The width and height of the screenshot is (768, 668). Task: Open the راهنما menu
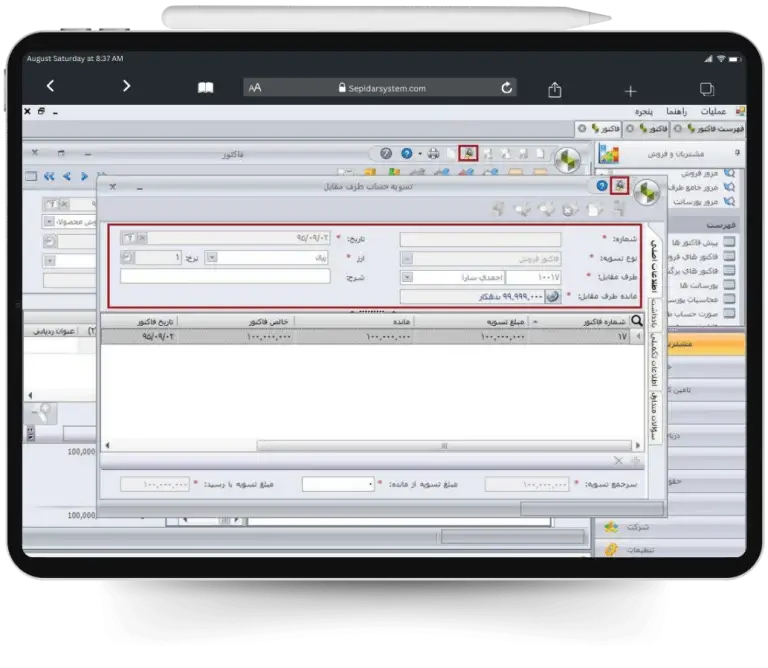click(x=676, y=112)
